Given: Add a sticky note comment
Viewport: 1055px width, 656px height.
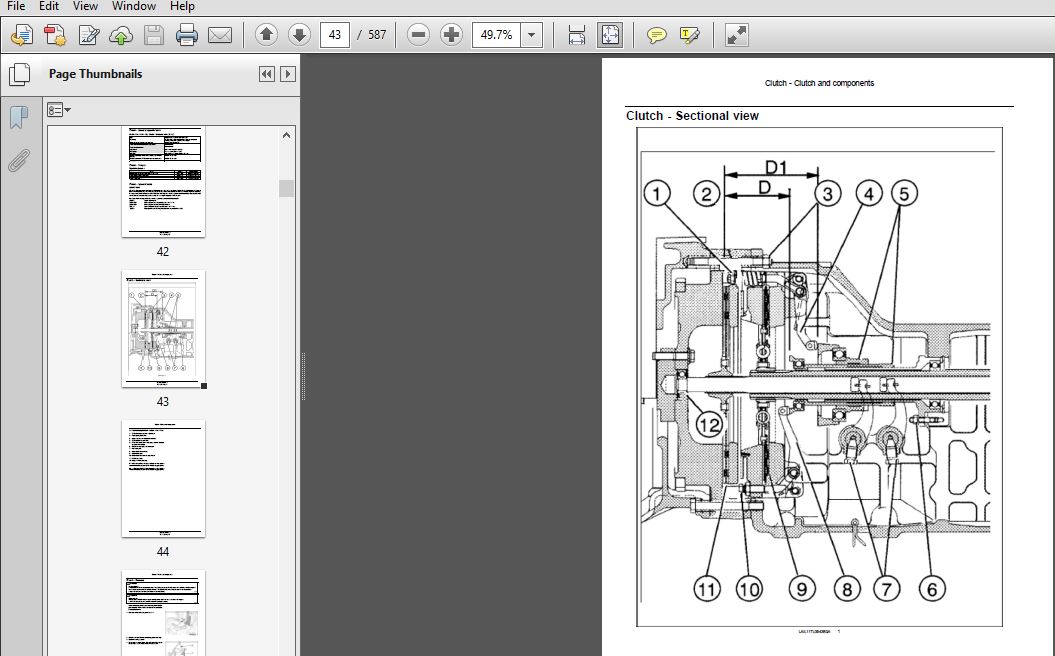Looking at the screenshot, I should coord(656,35).
